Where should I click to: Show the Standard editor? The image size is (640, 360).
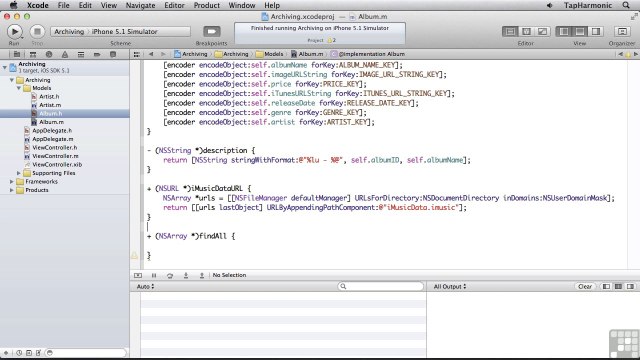click(510, 31)
